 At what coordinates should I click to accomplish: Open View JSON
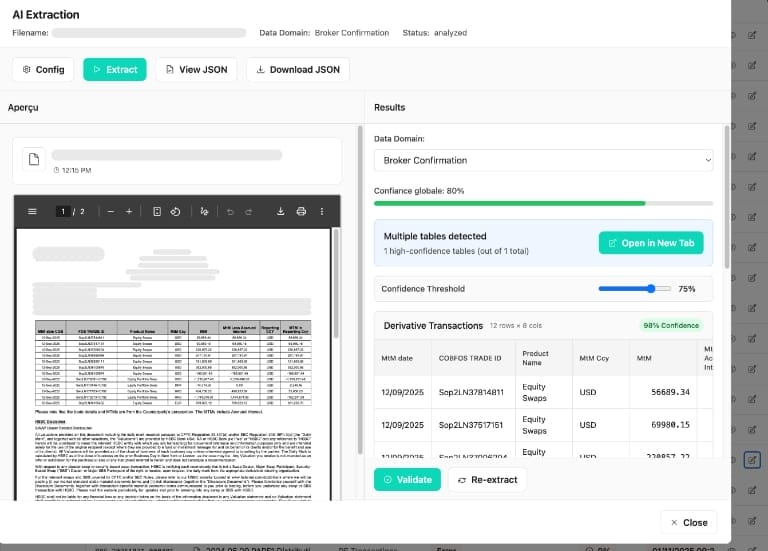(196, 70)
